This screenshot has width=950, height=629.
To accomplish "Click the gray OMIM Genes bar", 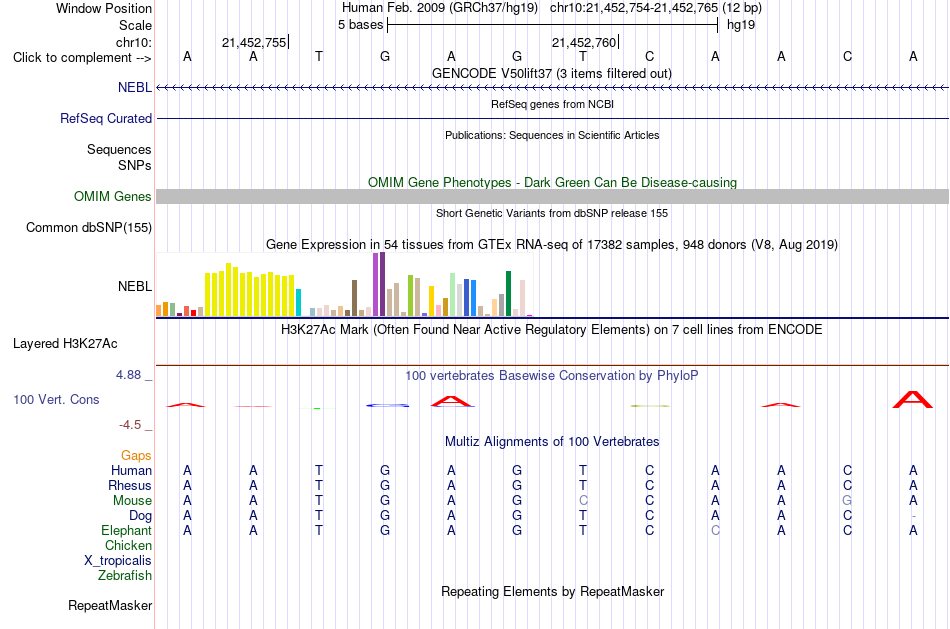I will pos(552,196).
